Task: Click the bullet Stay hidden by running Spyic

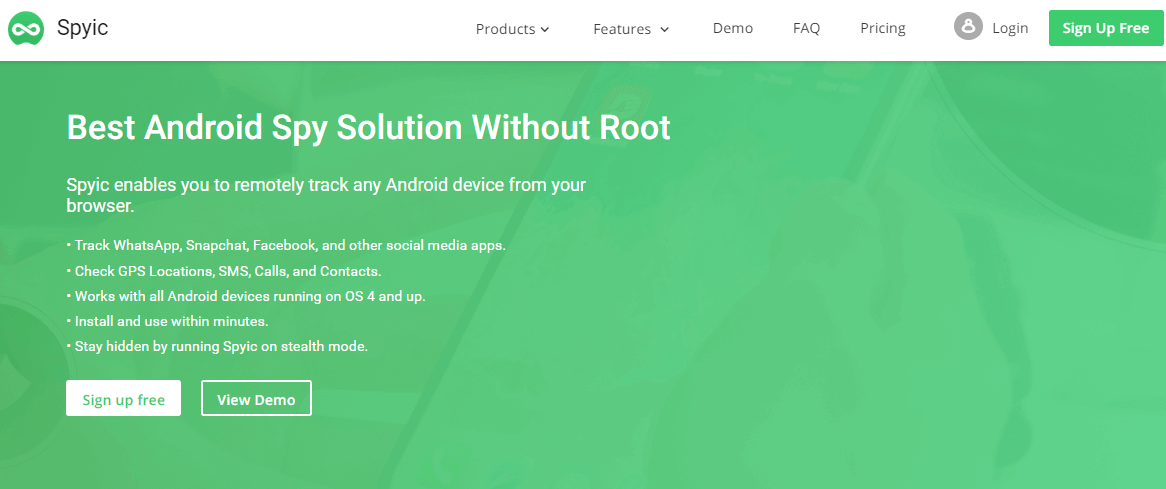Action: click(x=217, y=346)
